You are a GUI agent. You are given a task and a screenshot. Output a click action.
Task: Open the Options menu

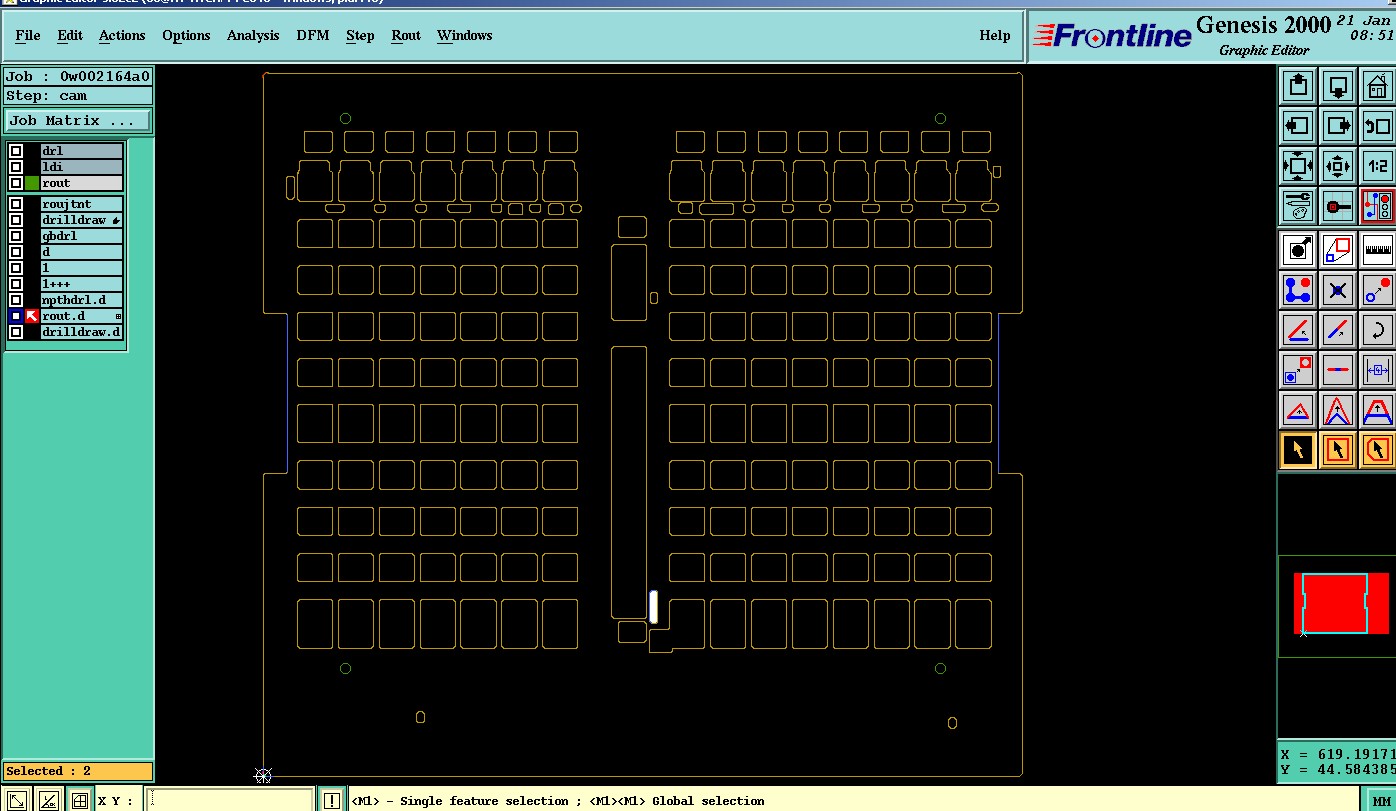click(186, 35)
